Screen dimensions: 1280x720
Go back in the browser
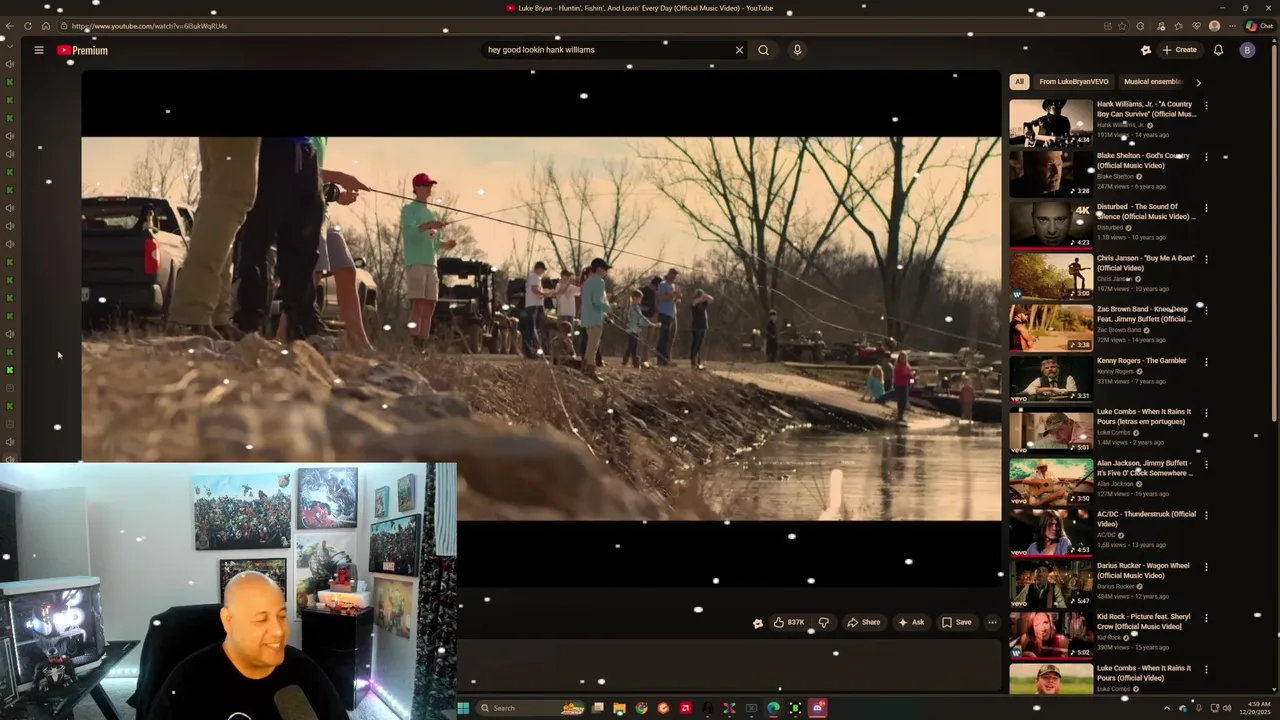point(10,26)
